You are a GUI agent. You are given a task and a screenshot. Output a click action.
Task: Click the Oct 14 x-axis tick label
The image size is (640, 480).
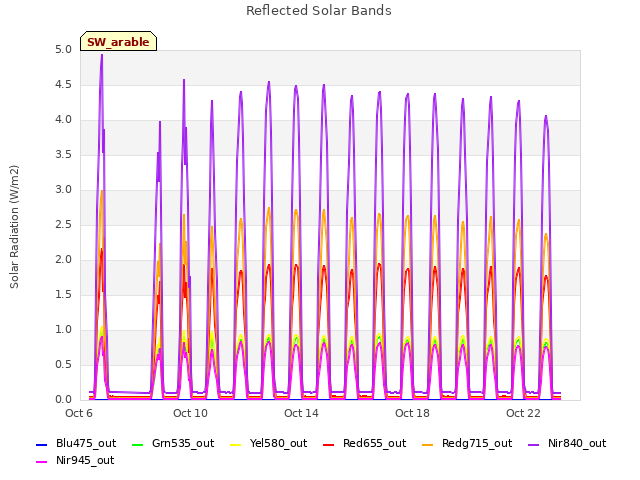click(x=301, y=413)
